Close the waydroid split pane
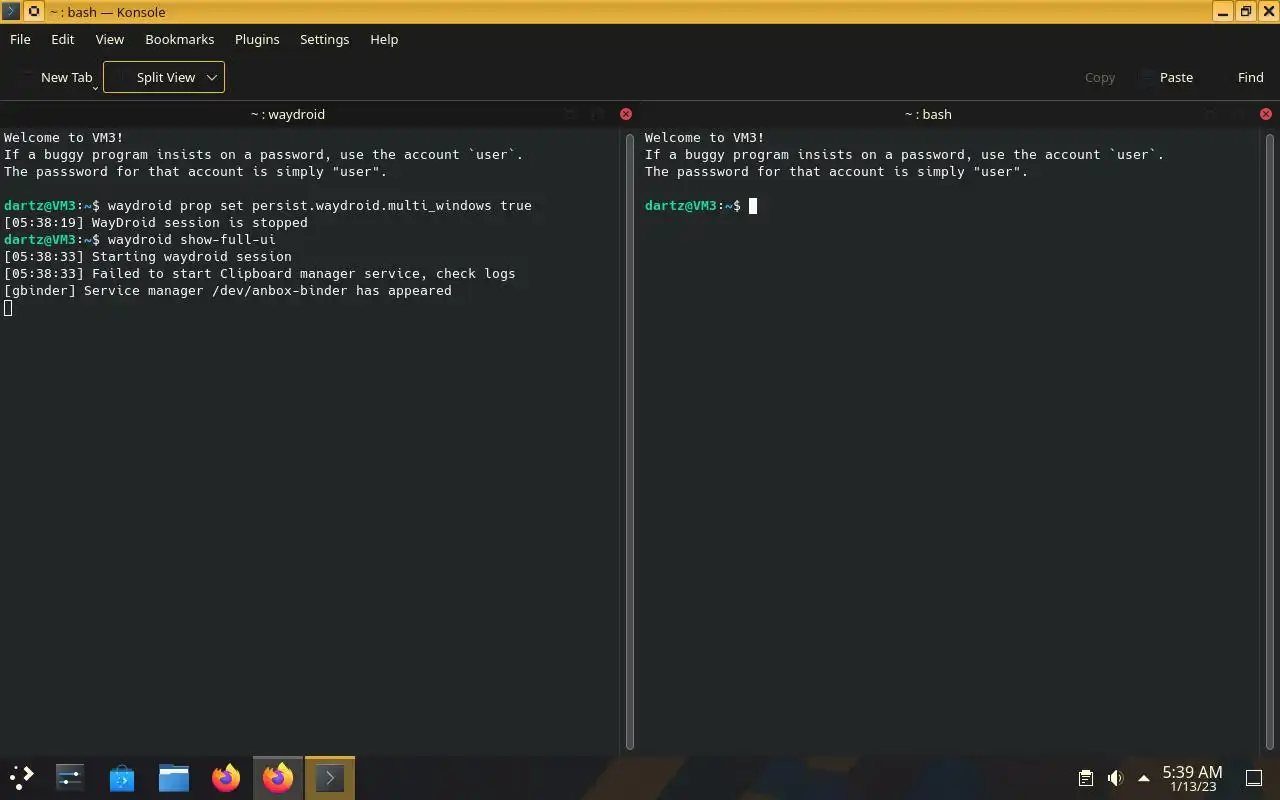This screenshot has width=1280, height=800. pyautogui.click(x=626, y=114)
